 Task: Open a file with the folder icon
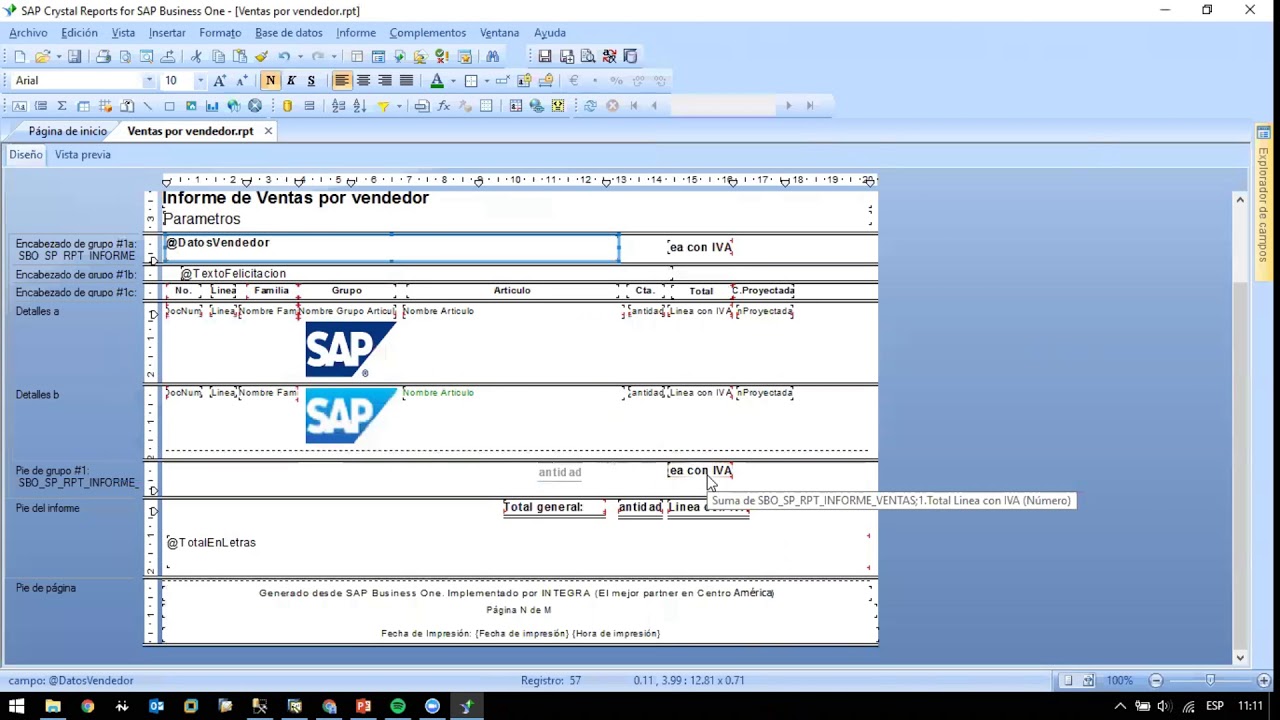tap(42, 57)
